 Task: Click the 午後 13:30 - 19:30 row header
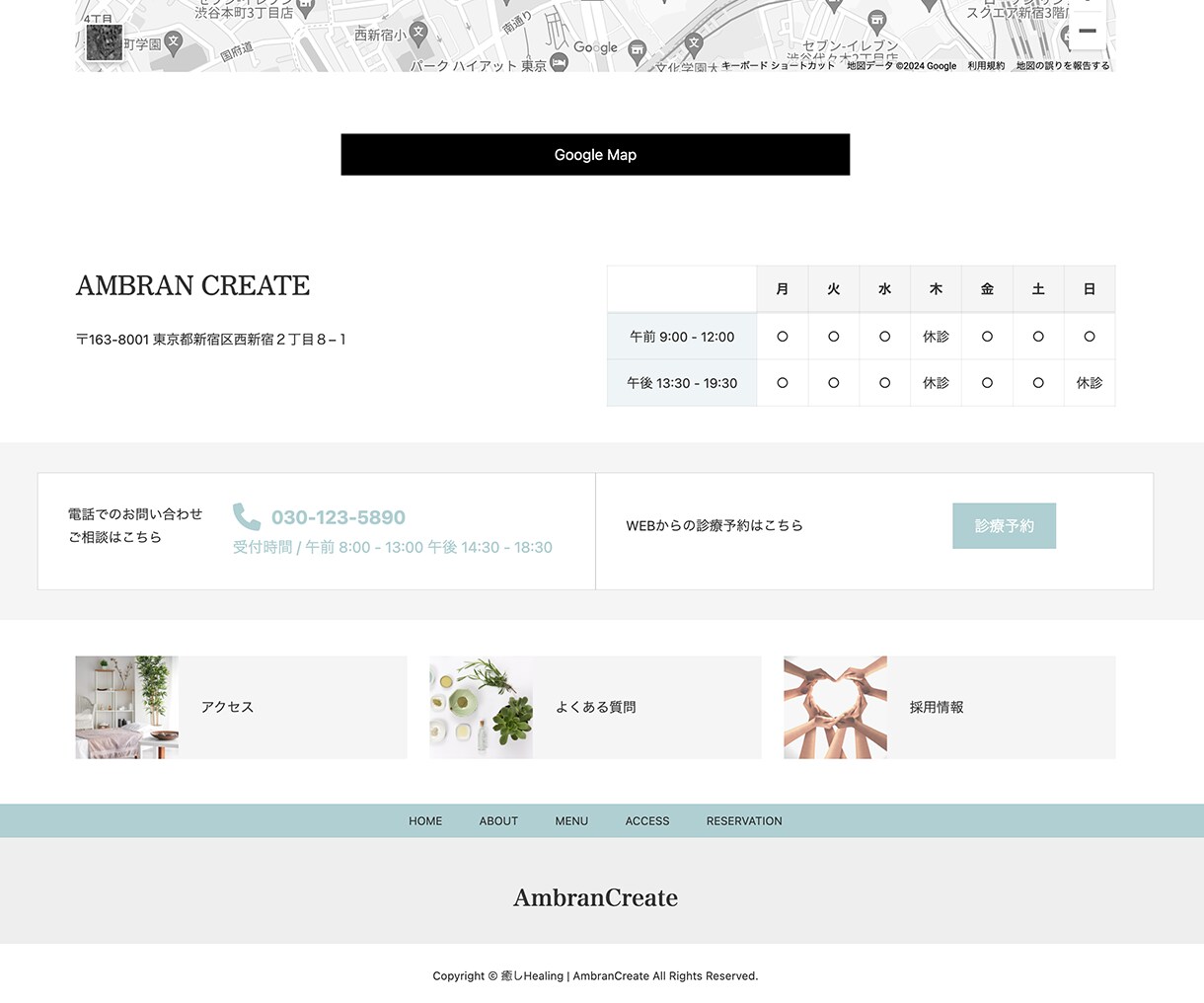(x=682, y=383)
